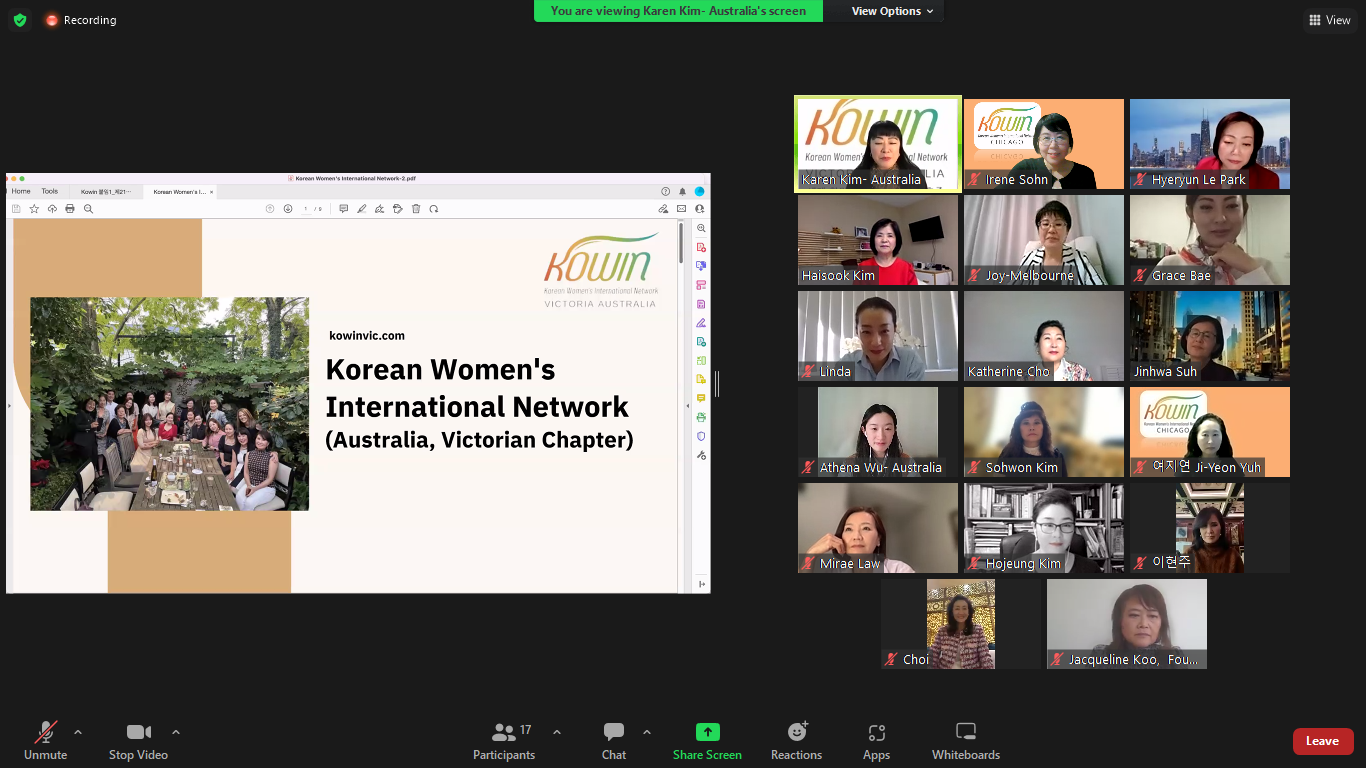Expand video options arrow beside Stop Video
This screenshot has width=1366, height=768.
pyautogui.click(x=176, y=732)
